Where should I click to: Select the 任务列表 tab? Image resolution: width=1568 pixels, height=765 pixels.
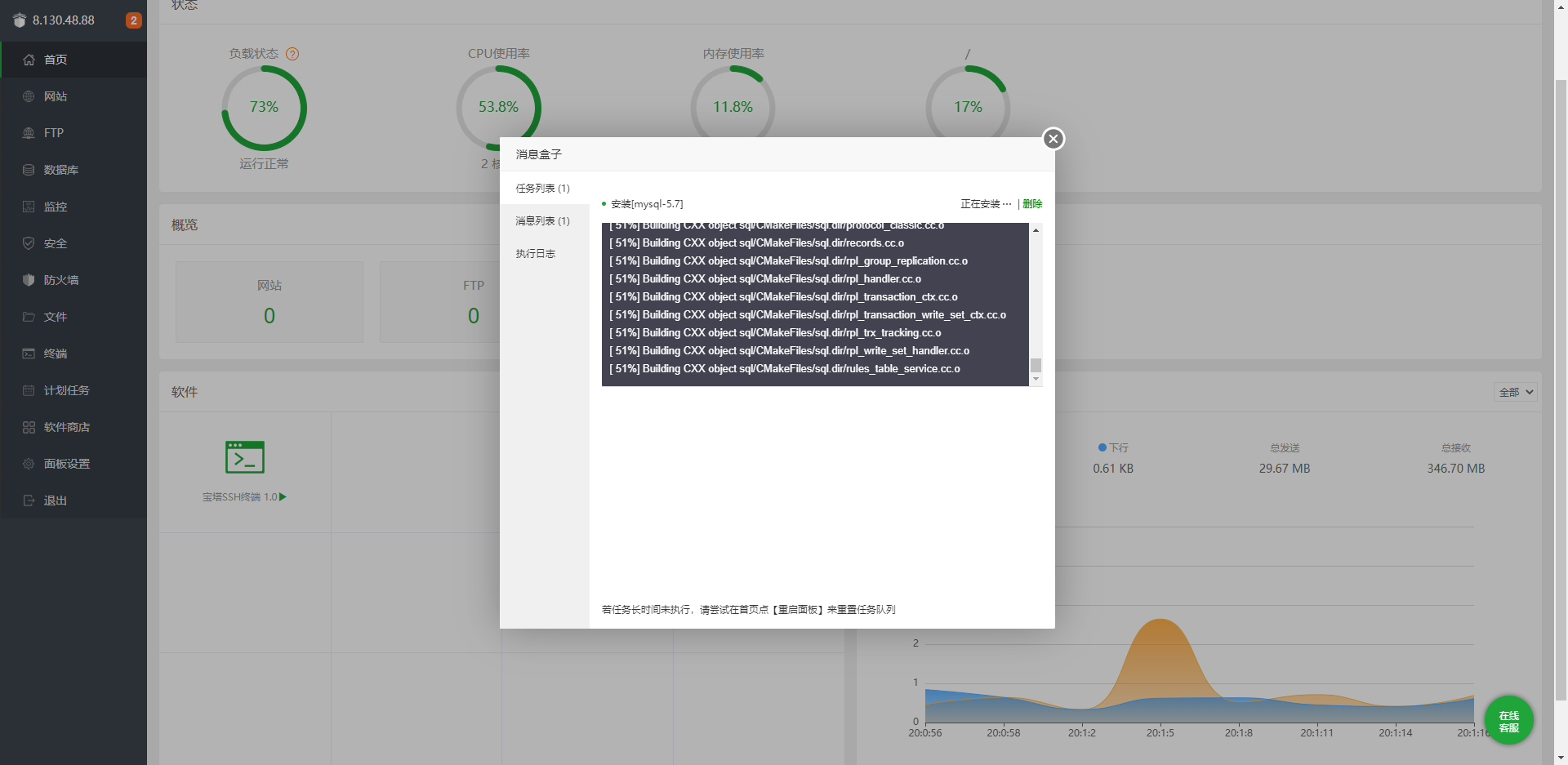pos(543,189)
